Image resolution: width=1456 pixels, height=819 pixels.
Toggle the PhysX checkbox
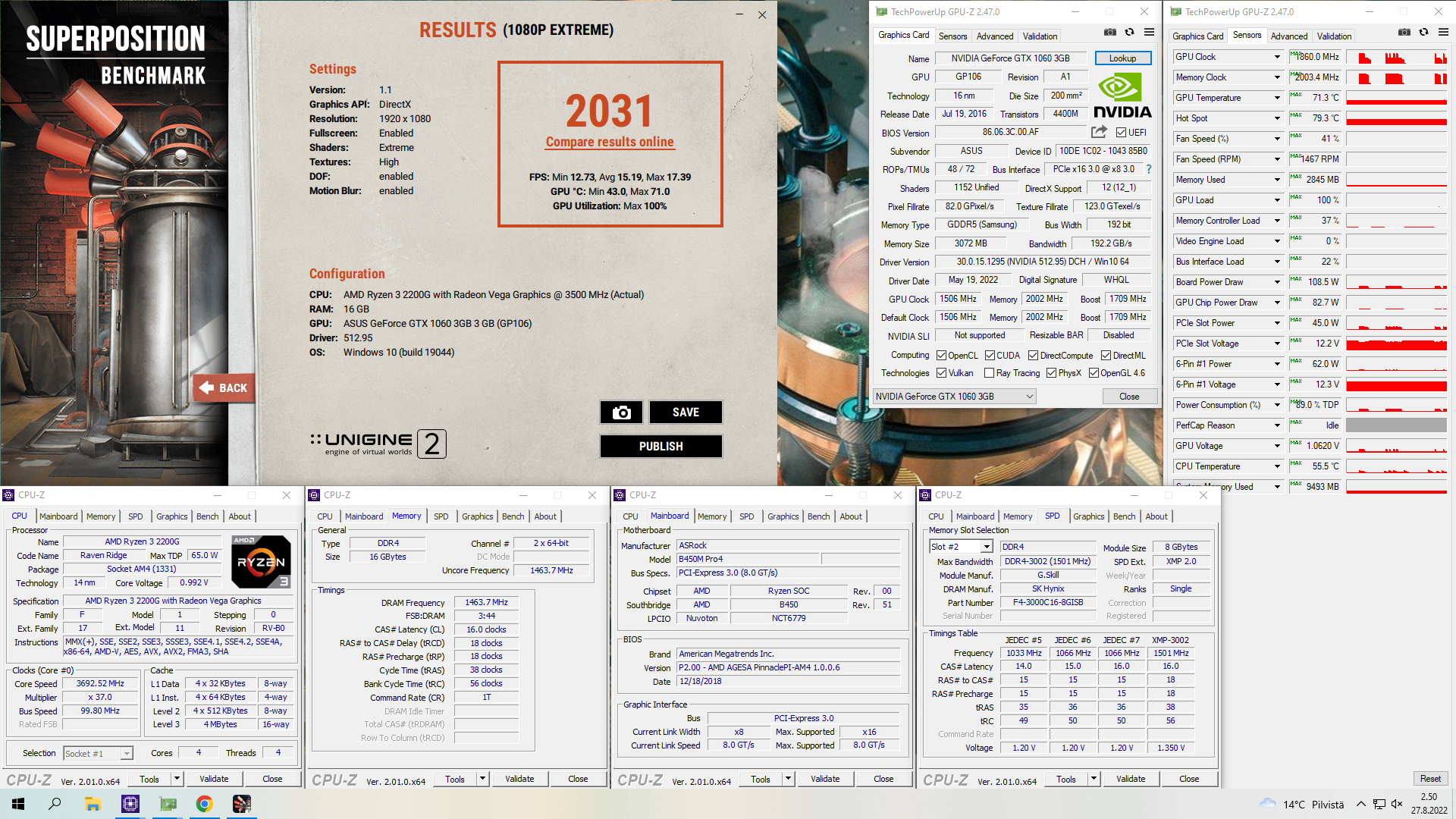tap(1052, 373)
